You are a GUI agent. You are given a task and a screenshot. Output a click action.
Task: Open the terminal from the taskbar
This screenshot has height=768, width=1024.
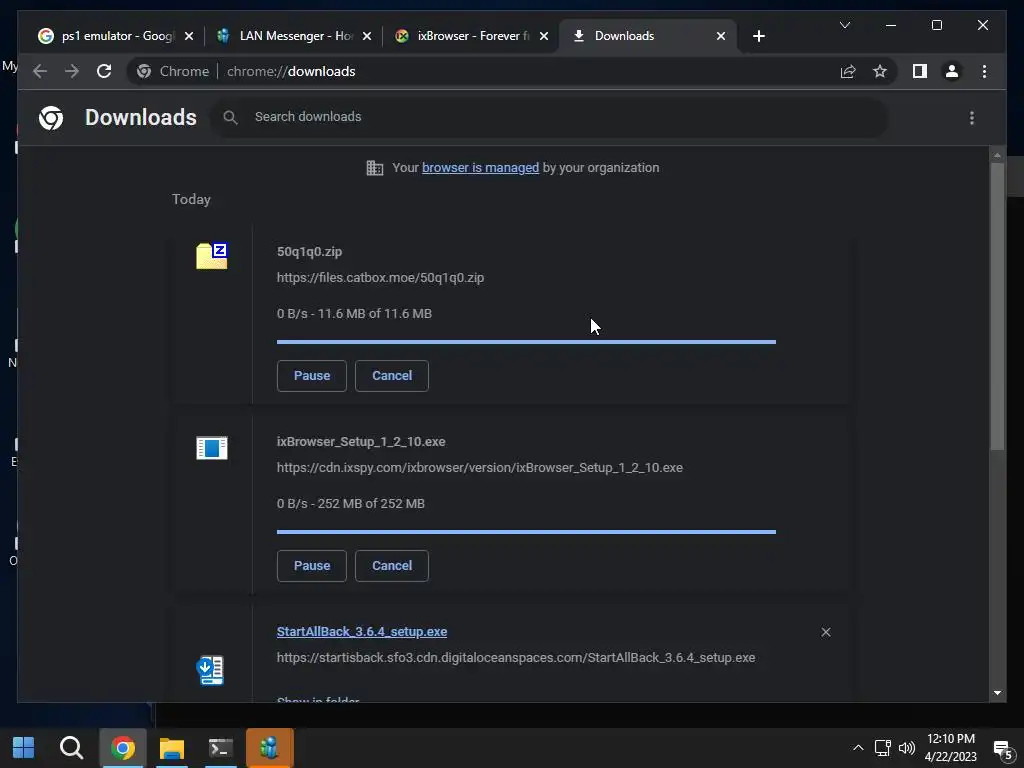pyautogui.click(x=221, y=748)
